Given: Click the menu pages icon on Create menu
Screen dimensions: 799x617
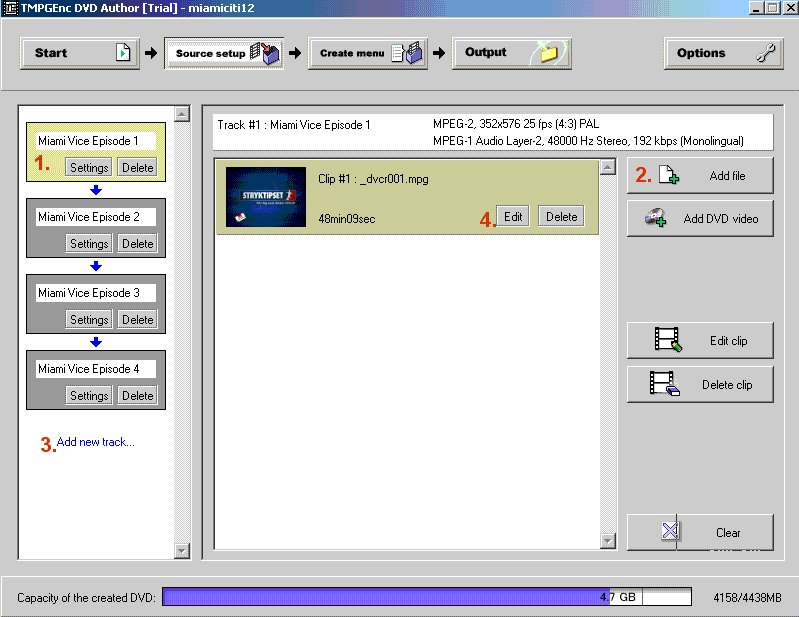Looking at the screenshot, I should tap(408, 53).
